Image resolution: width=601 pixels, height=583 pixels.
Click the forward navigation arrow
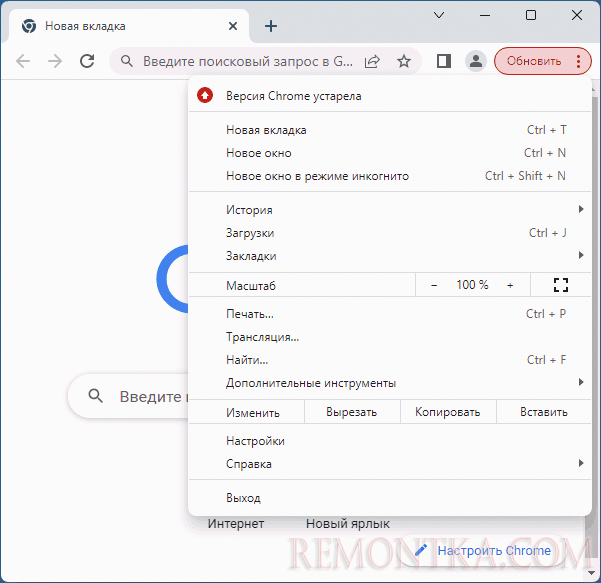coord(55,61)
